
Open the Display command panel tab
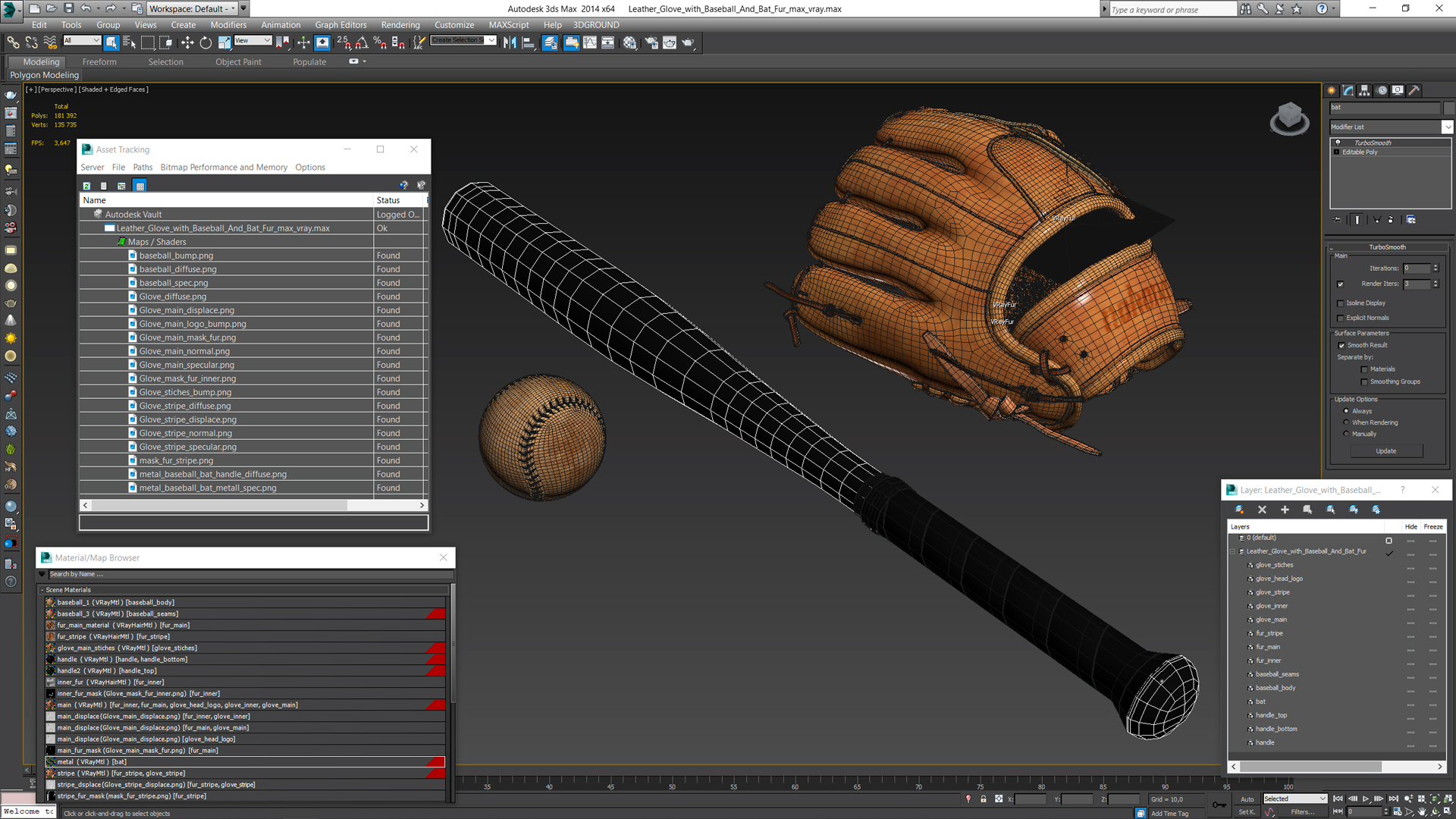pyautogui.click(x=1398, y=90)
